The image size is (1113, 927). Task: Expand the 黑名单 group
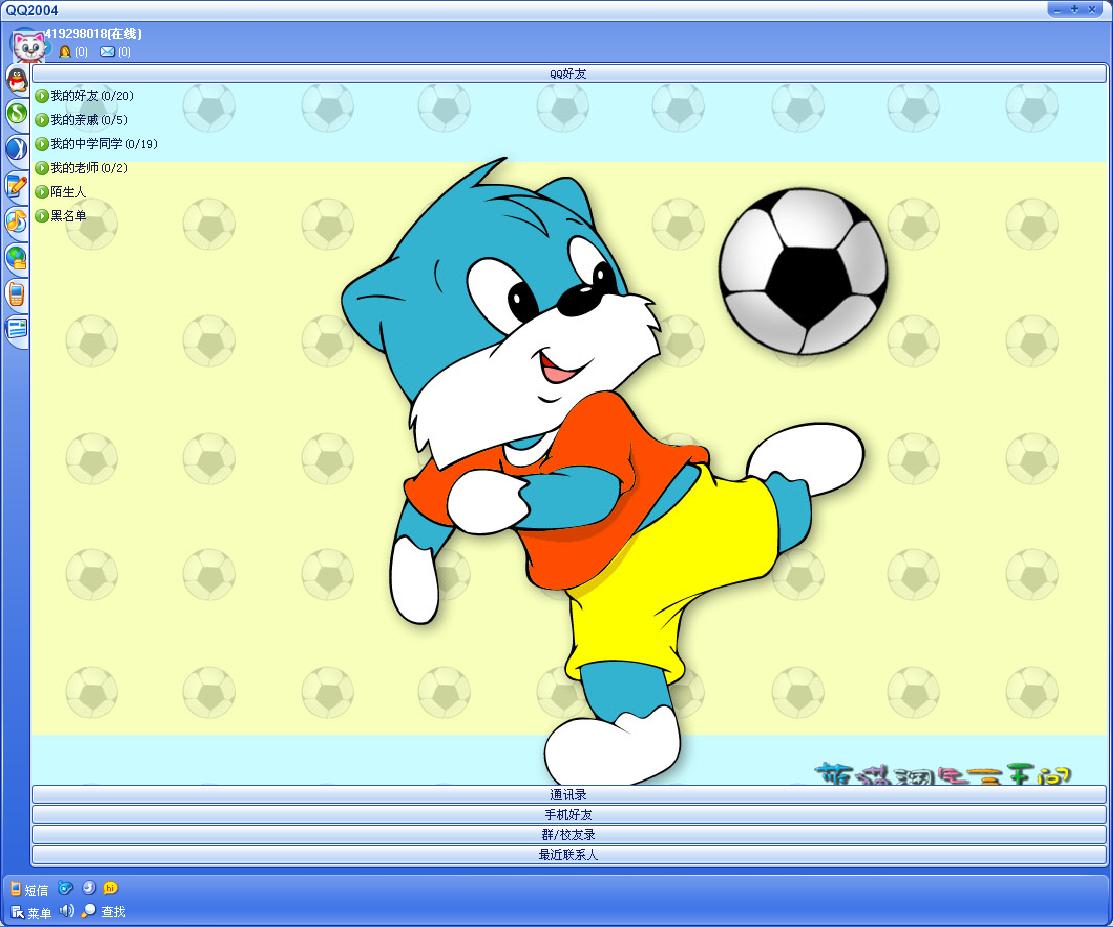61,216
